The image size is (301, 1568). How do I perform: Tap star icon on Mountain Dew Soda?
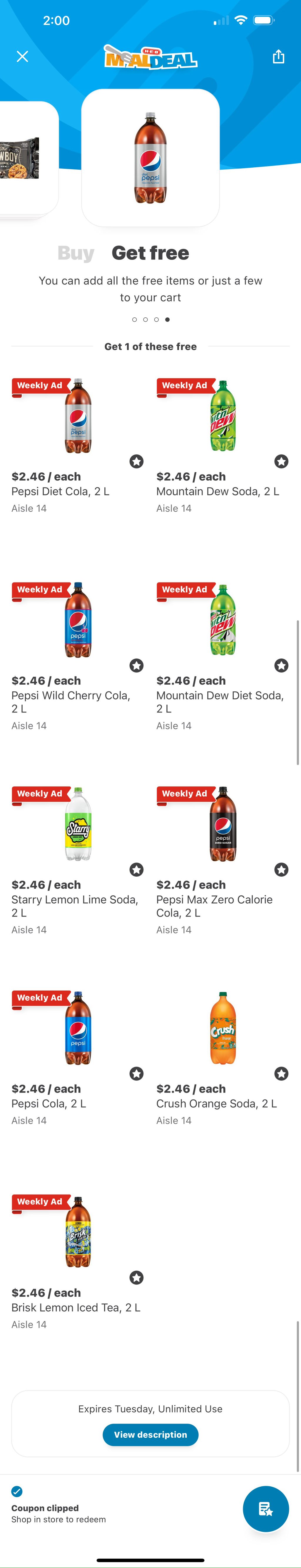(281, 462)
